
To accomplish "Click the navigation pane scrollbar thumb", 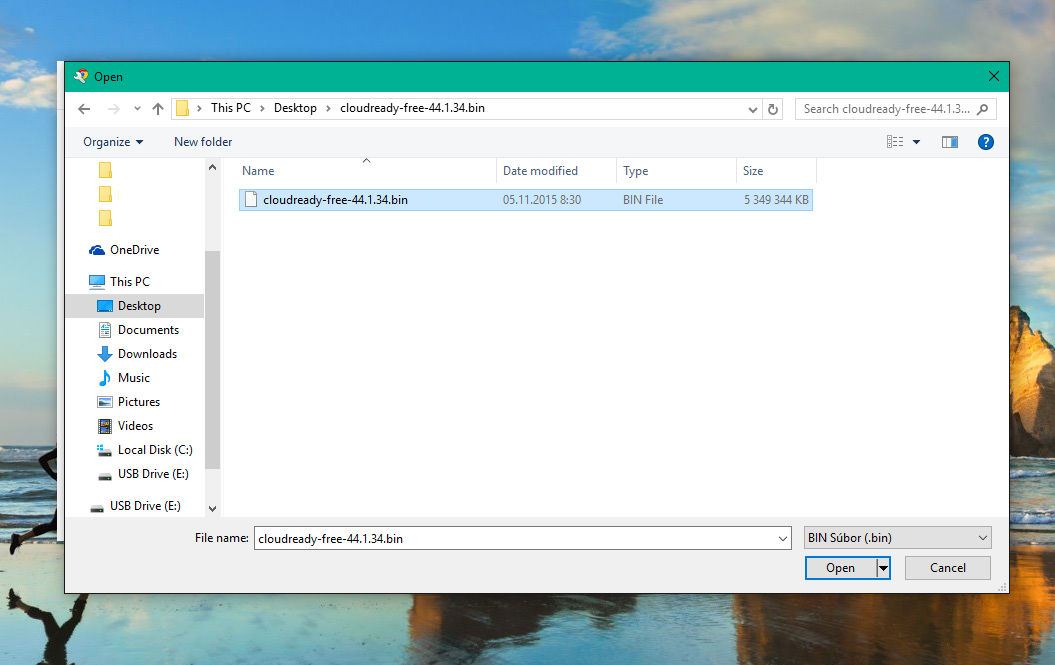I will [x=212, y=359].
